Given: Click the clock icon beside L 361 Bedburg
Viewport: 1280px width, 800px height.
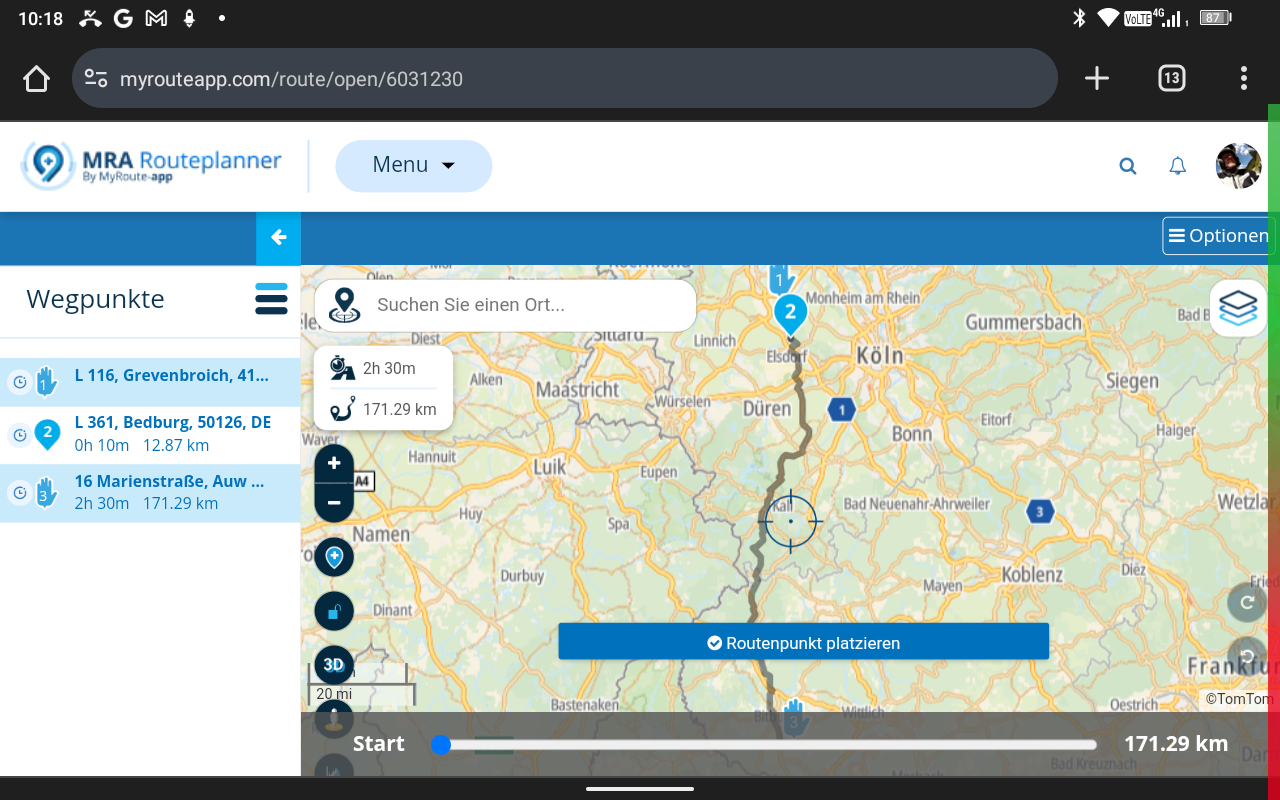Looking at the screenshot, I should click(x=19, y=435).
